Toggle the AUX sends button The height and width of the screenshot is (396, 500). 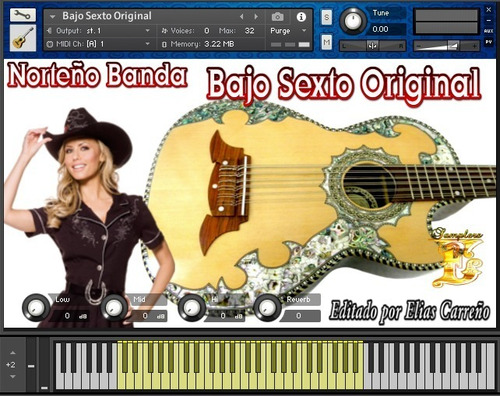pos(489,31)
